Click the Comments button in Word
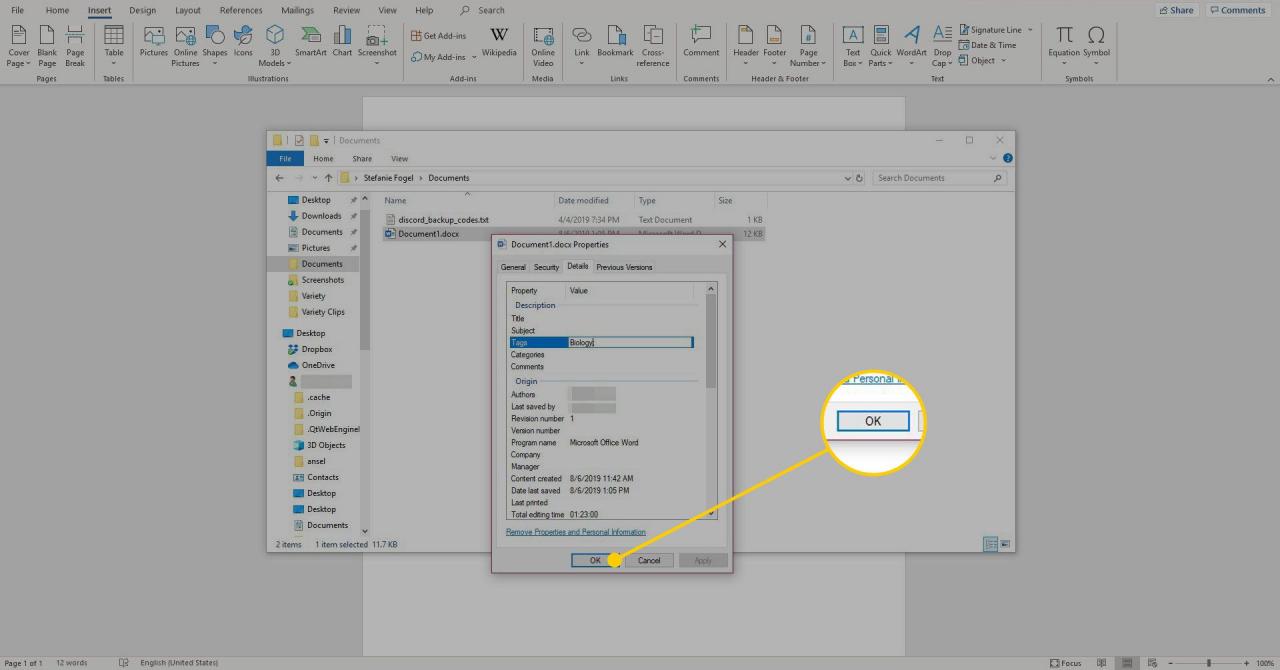 1237,10
